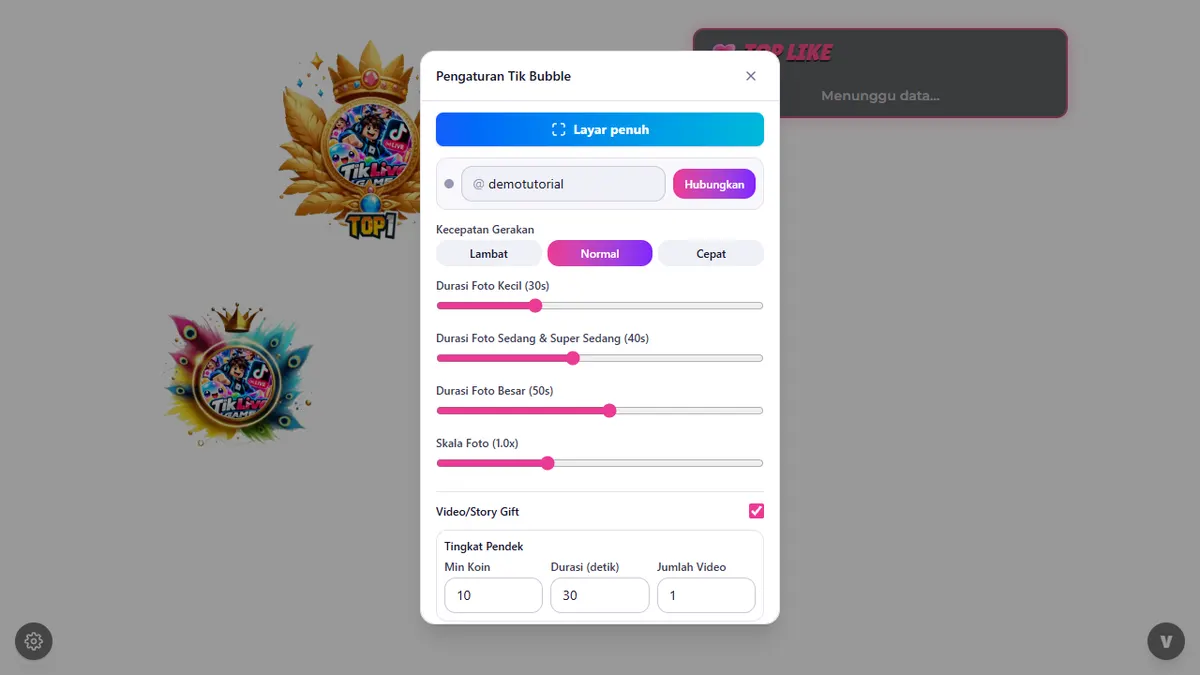Click the Layar penuh fullscreen button

(600, 129)
